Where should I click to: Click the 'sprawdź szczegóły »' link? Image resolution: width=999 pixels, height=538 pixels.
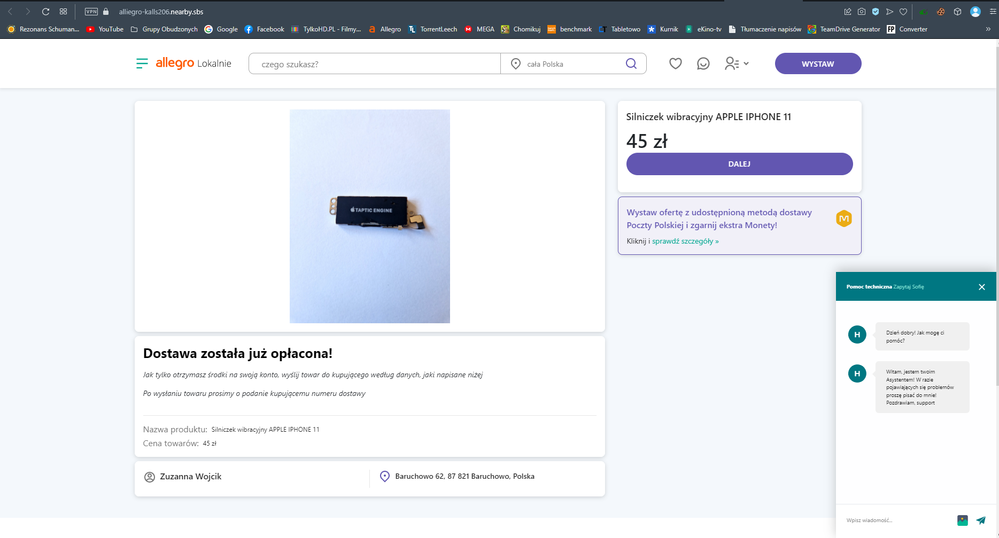click(685, 241)
